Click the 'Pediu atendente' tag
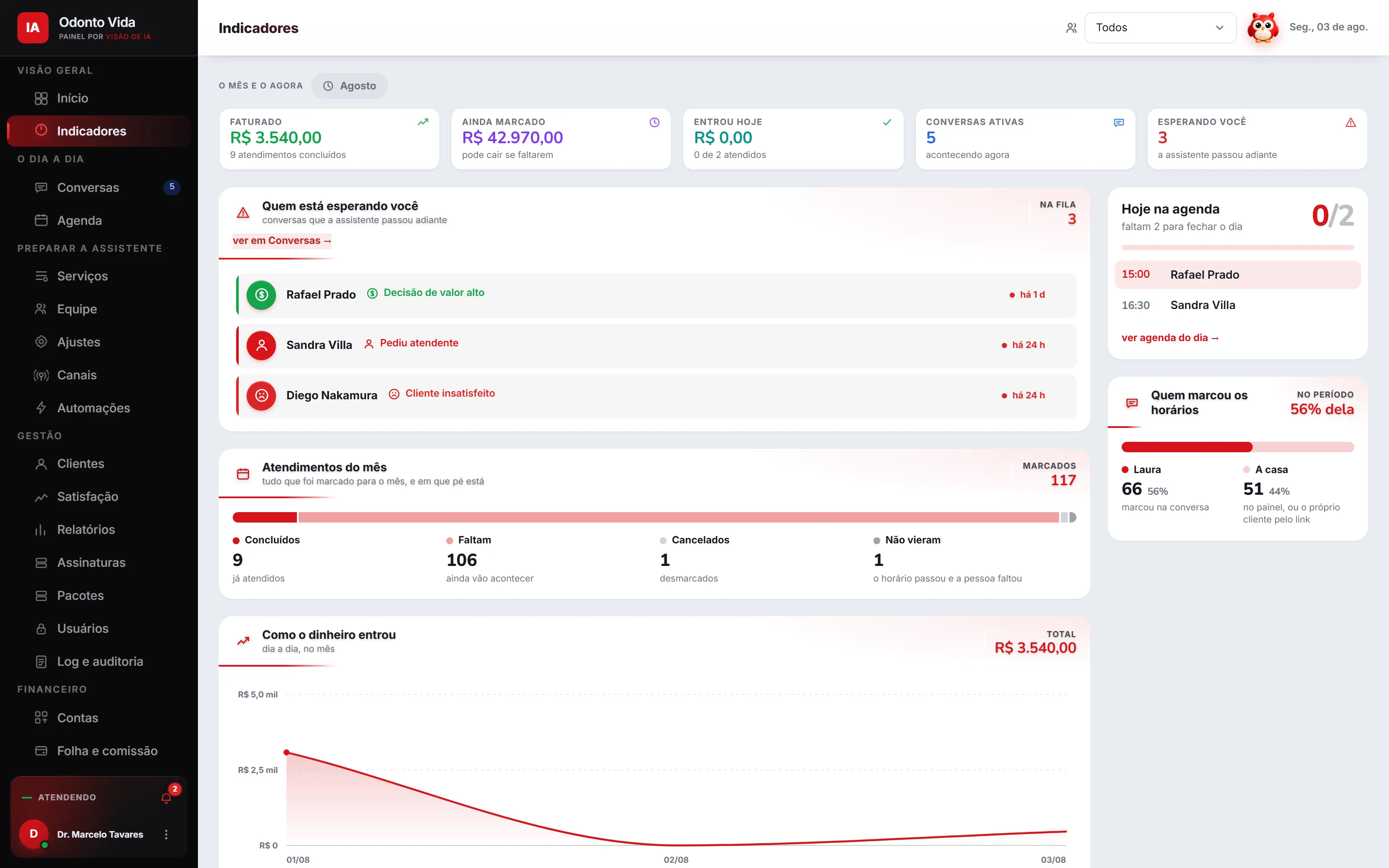1389x868 pixels. click(411, 343)
